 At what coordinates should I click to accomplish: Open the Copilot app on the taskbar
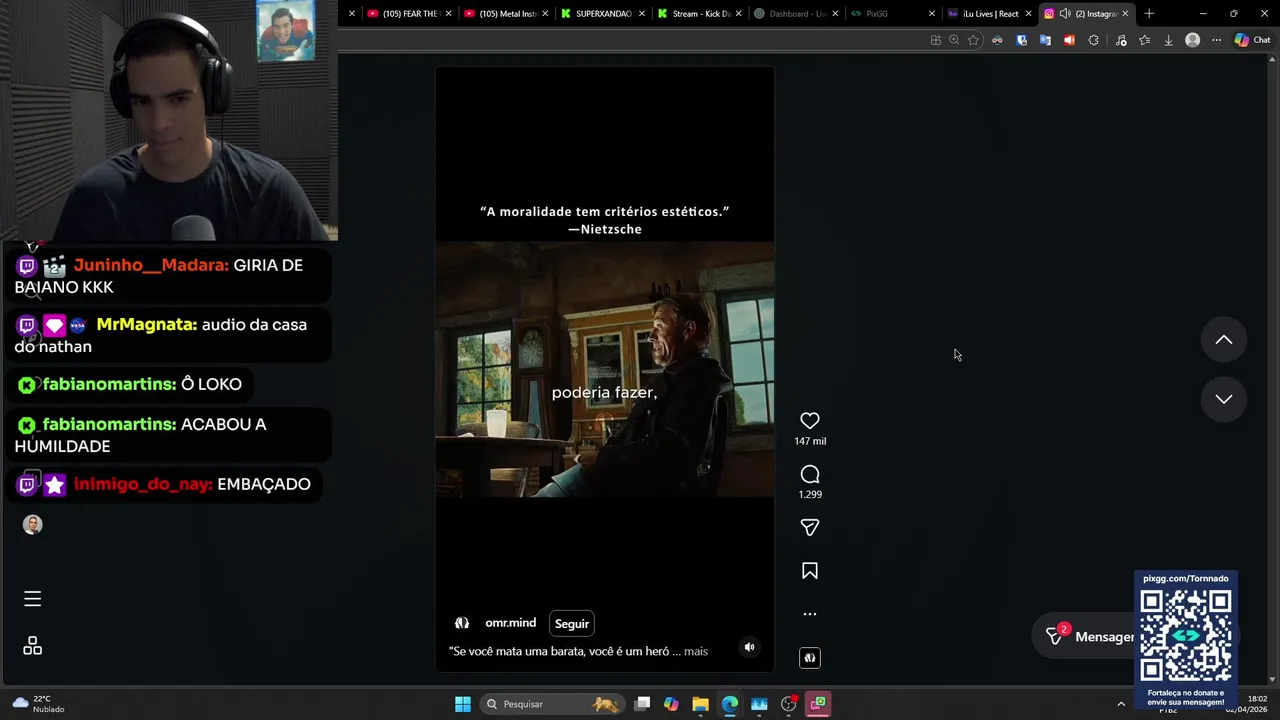[x=671, y=704]
